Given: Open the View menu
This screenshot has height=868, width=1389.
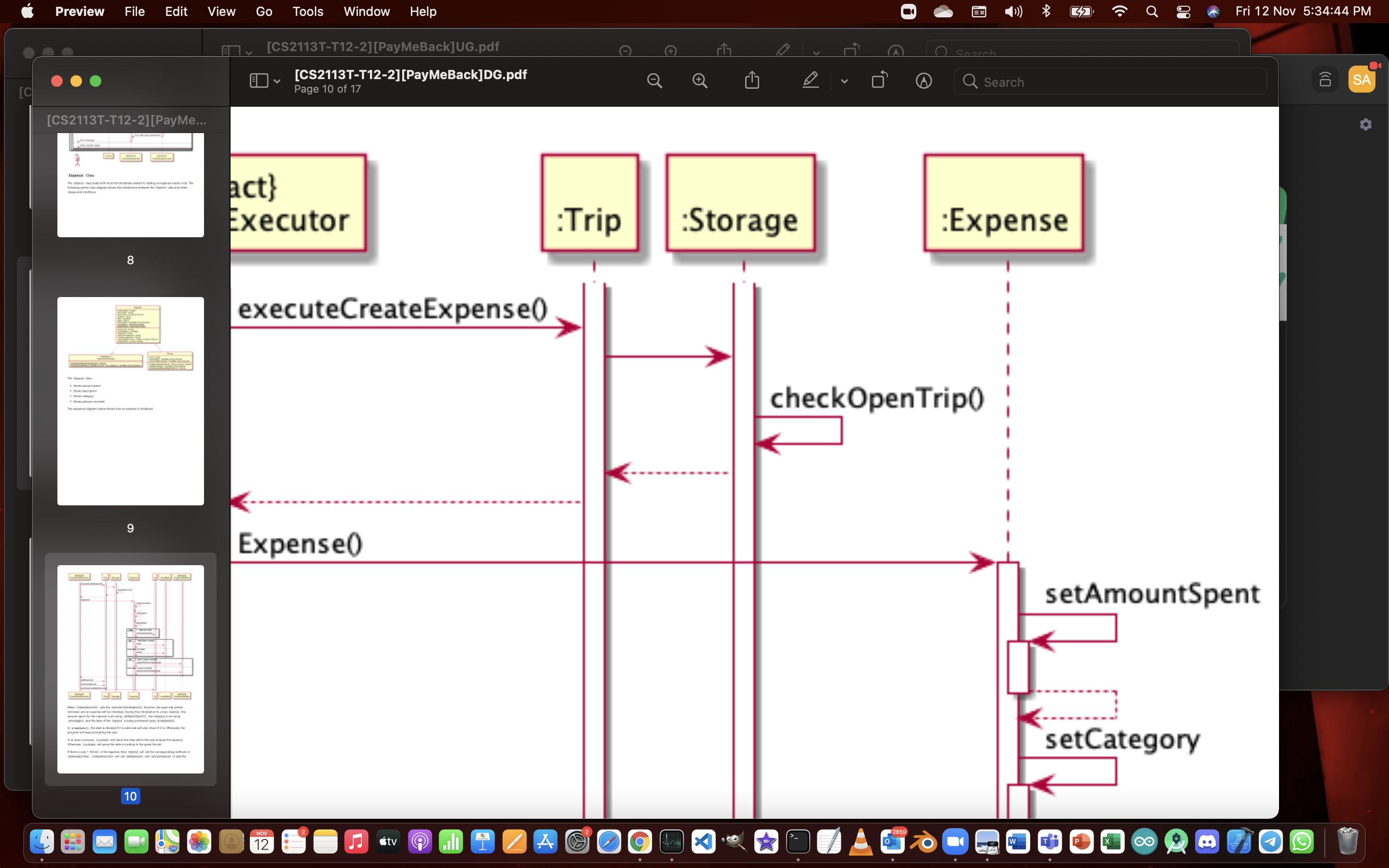Looking at the screenshot, I should pyautogui.click(x=221, y=12).
